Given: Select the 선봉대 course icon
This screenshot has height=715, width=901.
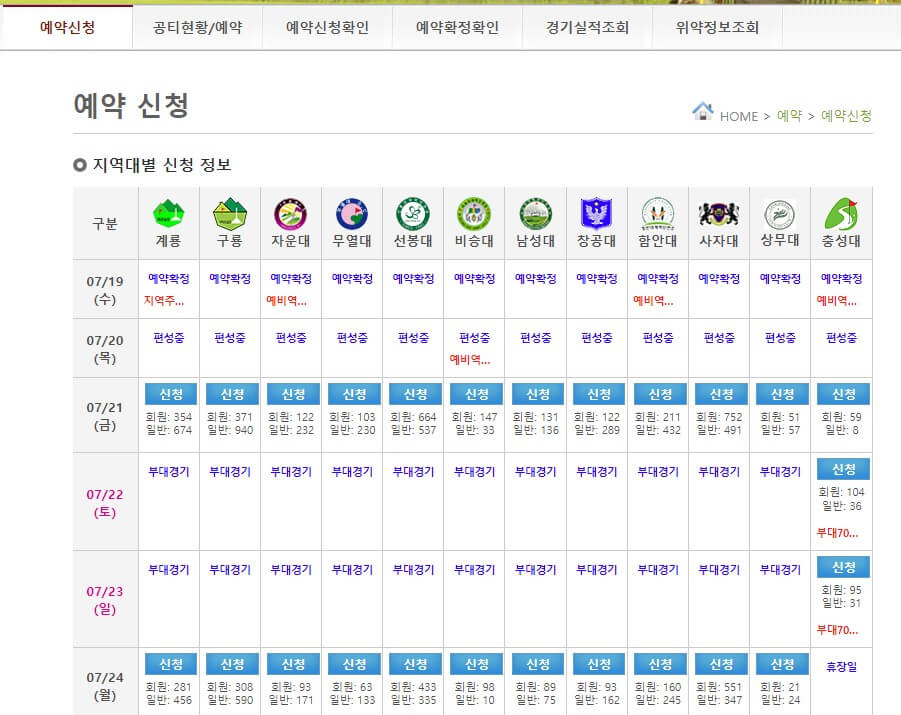Looking at the screenshot, I should coord(414,211).
